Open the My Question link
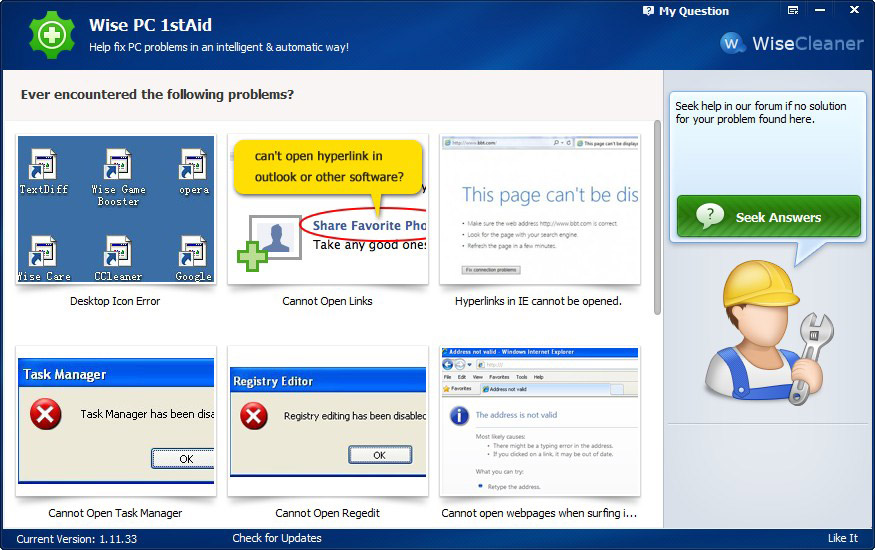875x550 pixels. 694,11
